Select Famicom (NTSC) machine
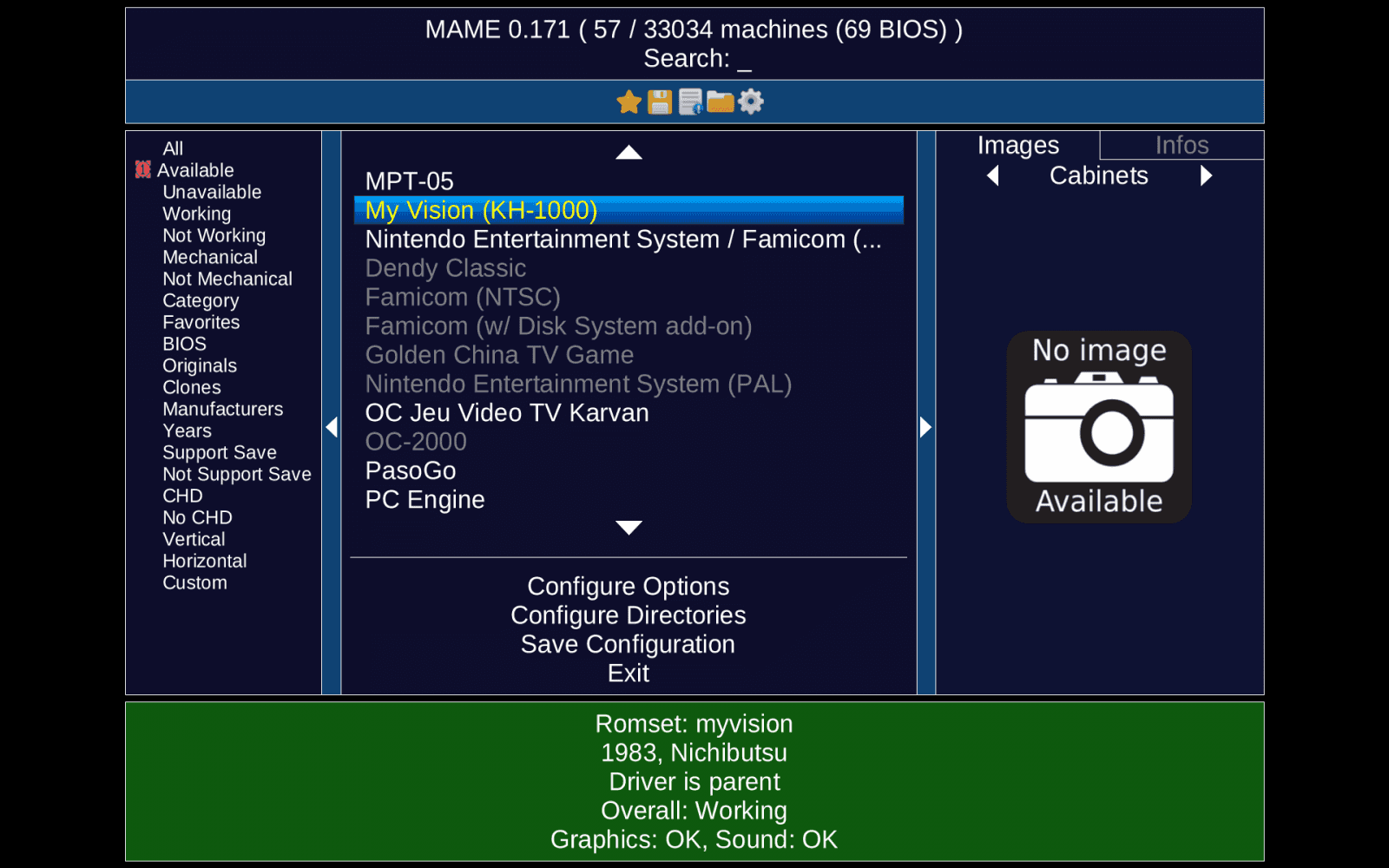Screen dimensions: 1389x868 click(629, 297)
